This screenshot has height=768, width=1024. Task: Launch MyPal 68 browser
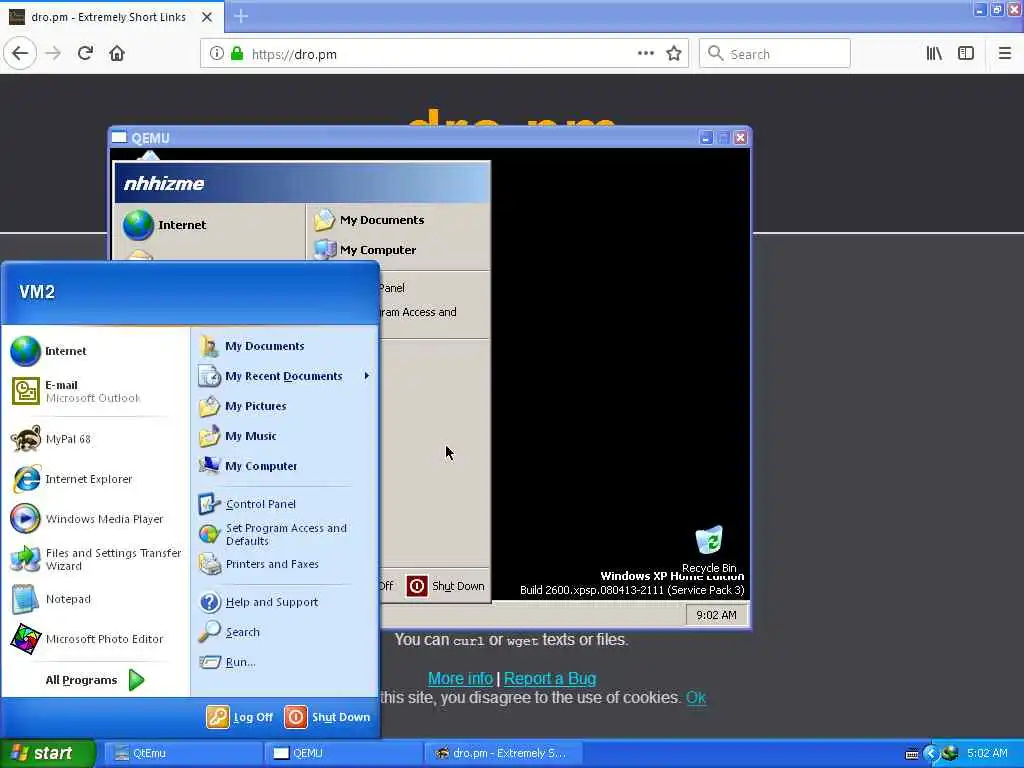pos(51,439)
